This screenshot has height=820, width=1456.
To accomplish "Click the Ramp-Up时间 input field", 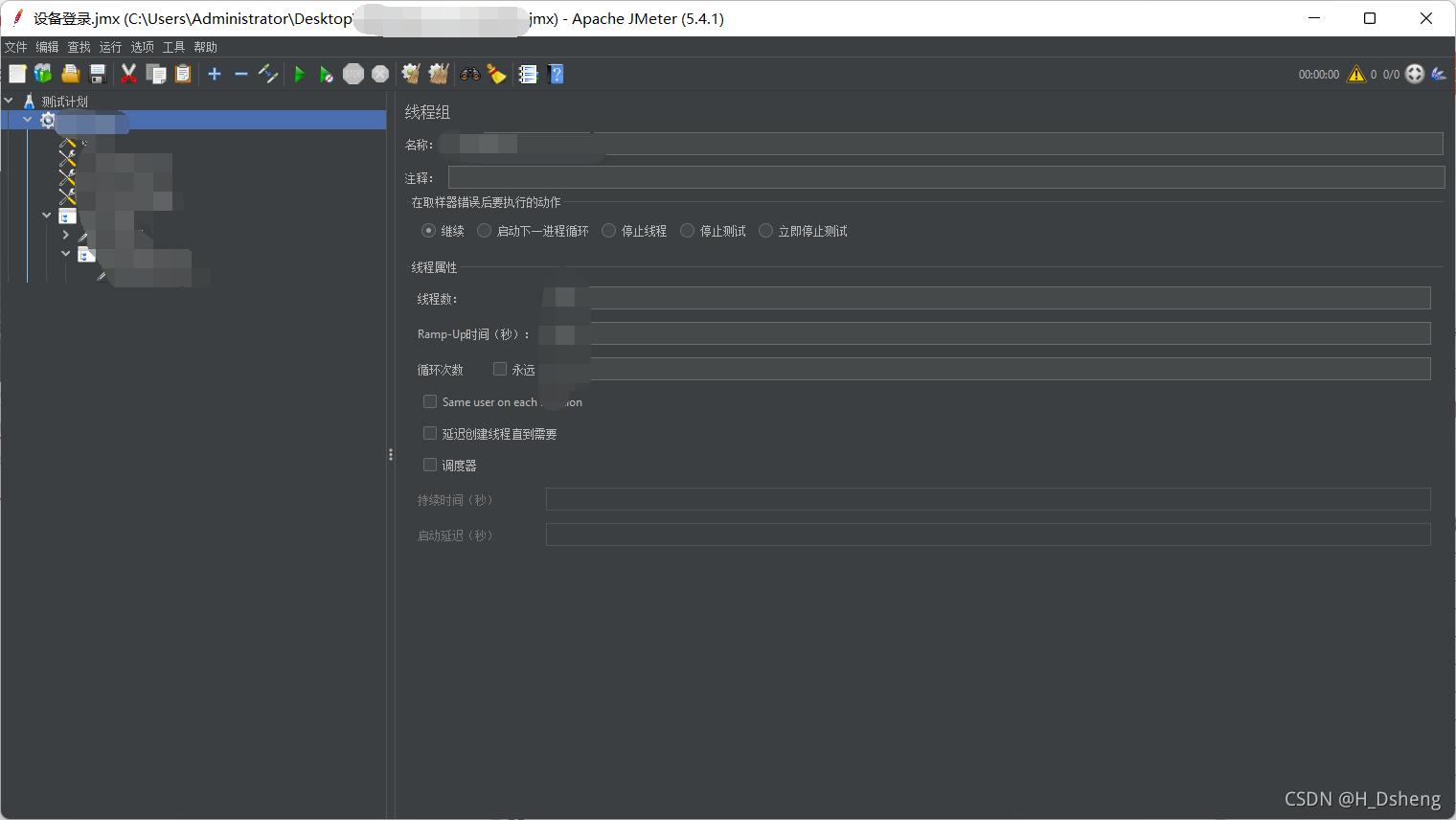I will tap(989, 333).
